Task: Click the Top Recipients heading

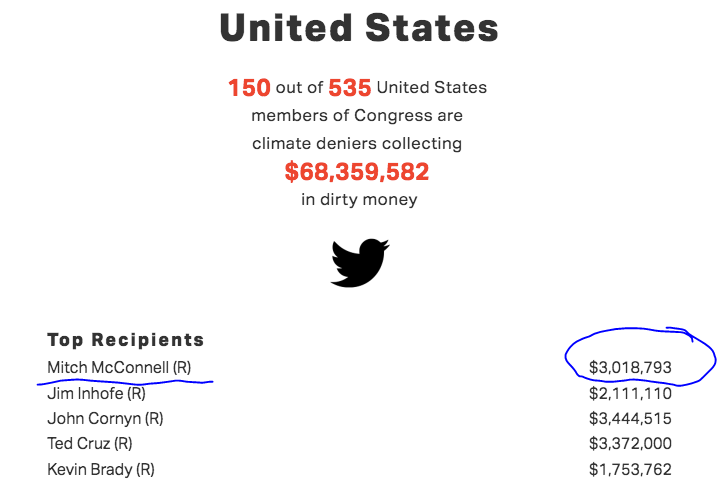Action: point(125,340)
